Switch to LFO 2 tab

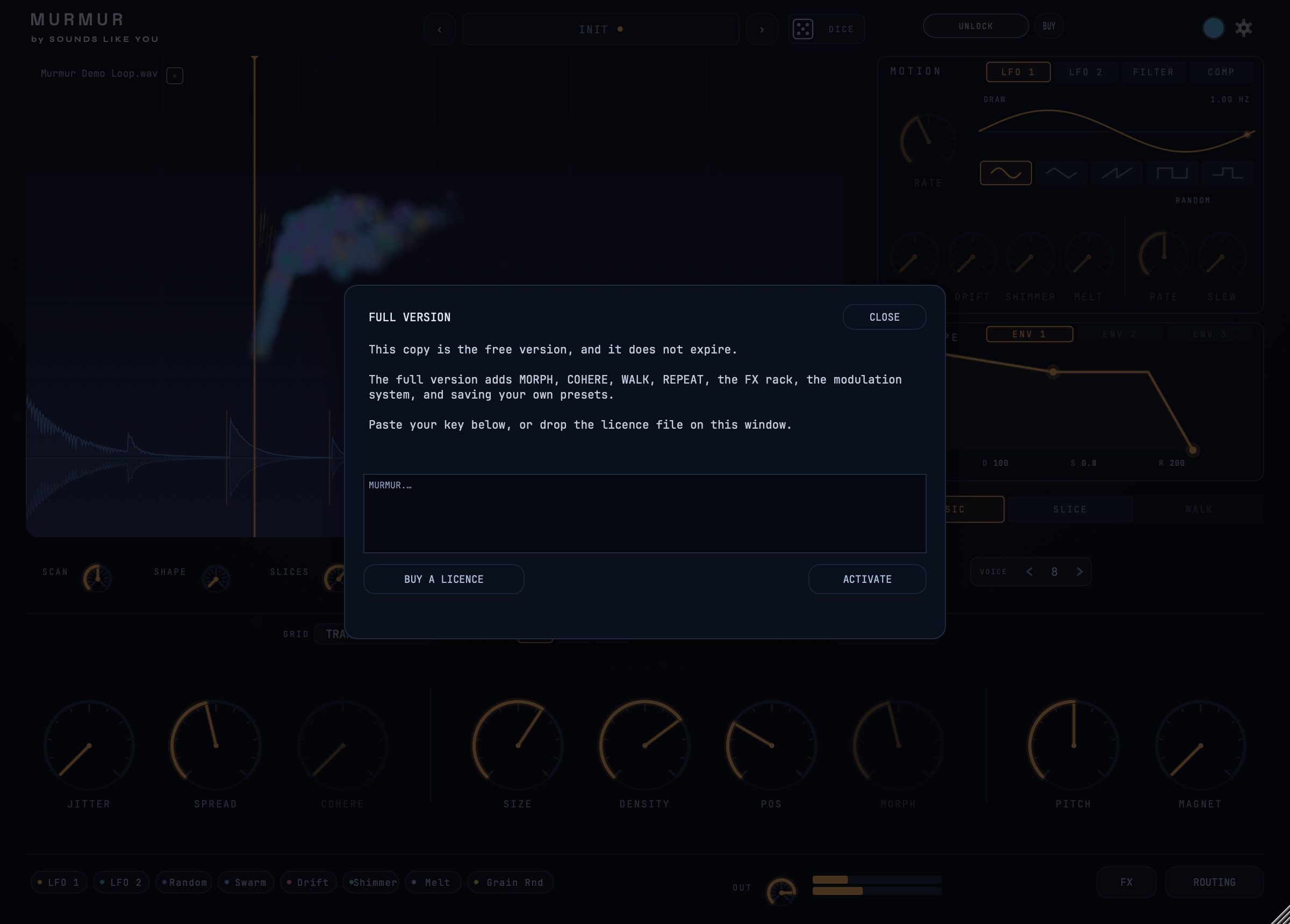point(1085,72)
